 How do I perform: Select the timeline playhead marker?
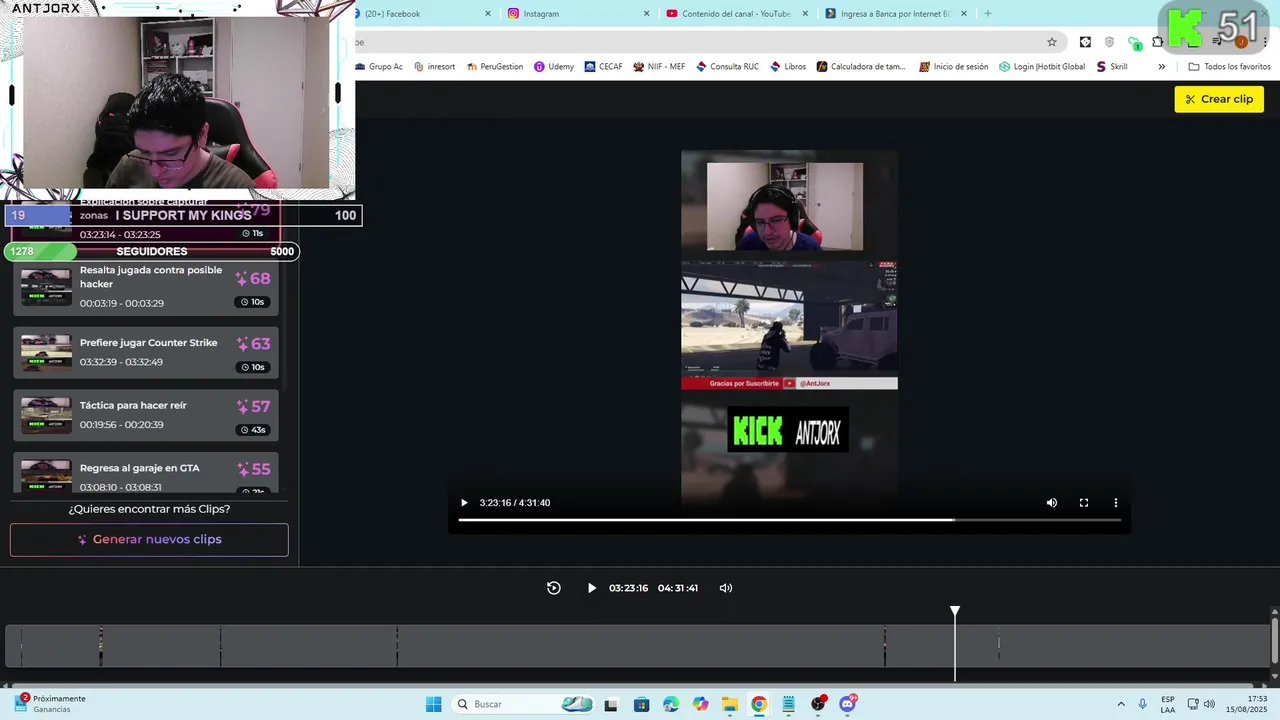pos(955,611)
